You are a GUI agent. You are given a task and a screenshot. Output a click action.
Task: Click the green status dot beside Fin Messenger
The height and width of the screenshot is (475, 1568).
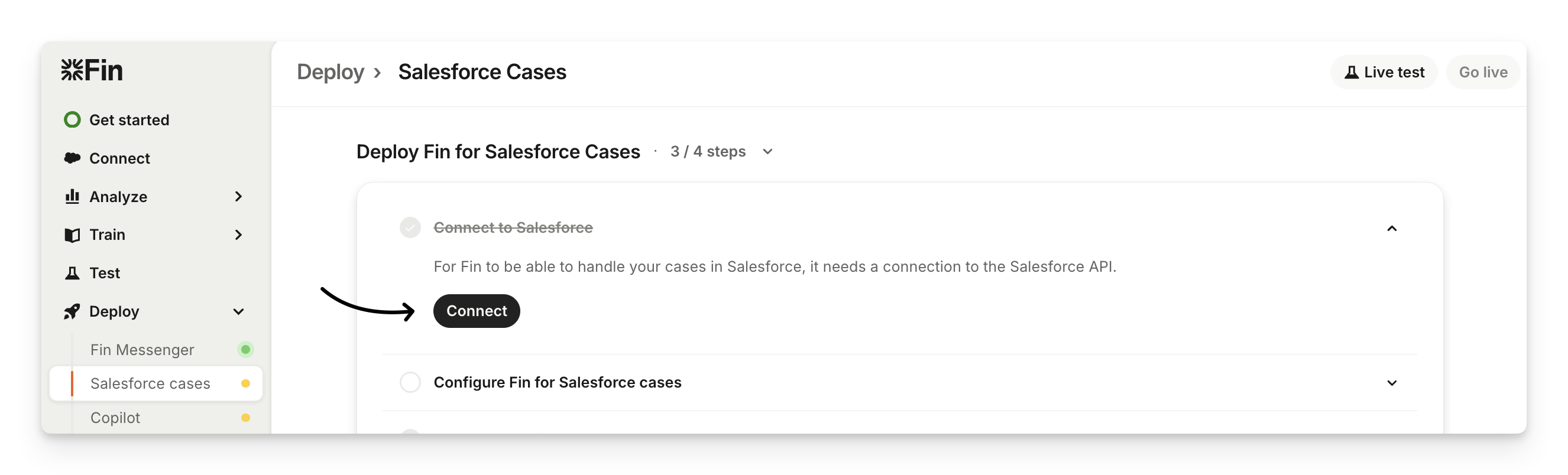click(x=246, y=350)
